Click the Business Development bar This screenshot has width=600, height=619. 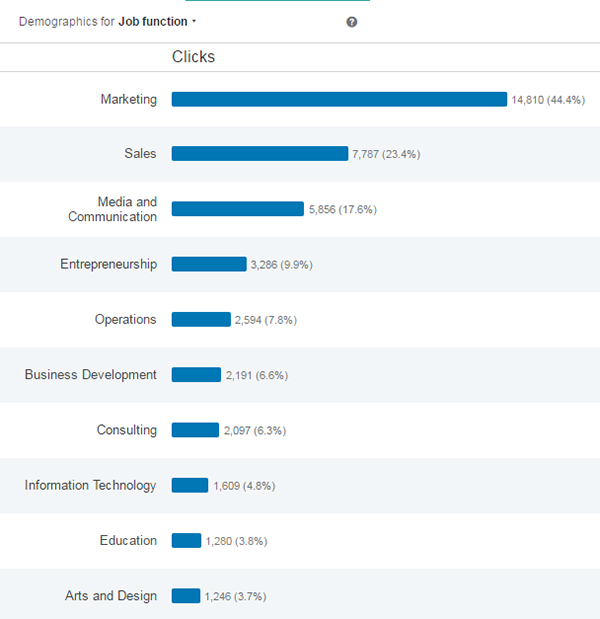coord(196,375)
